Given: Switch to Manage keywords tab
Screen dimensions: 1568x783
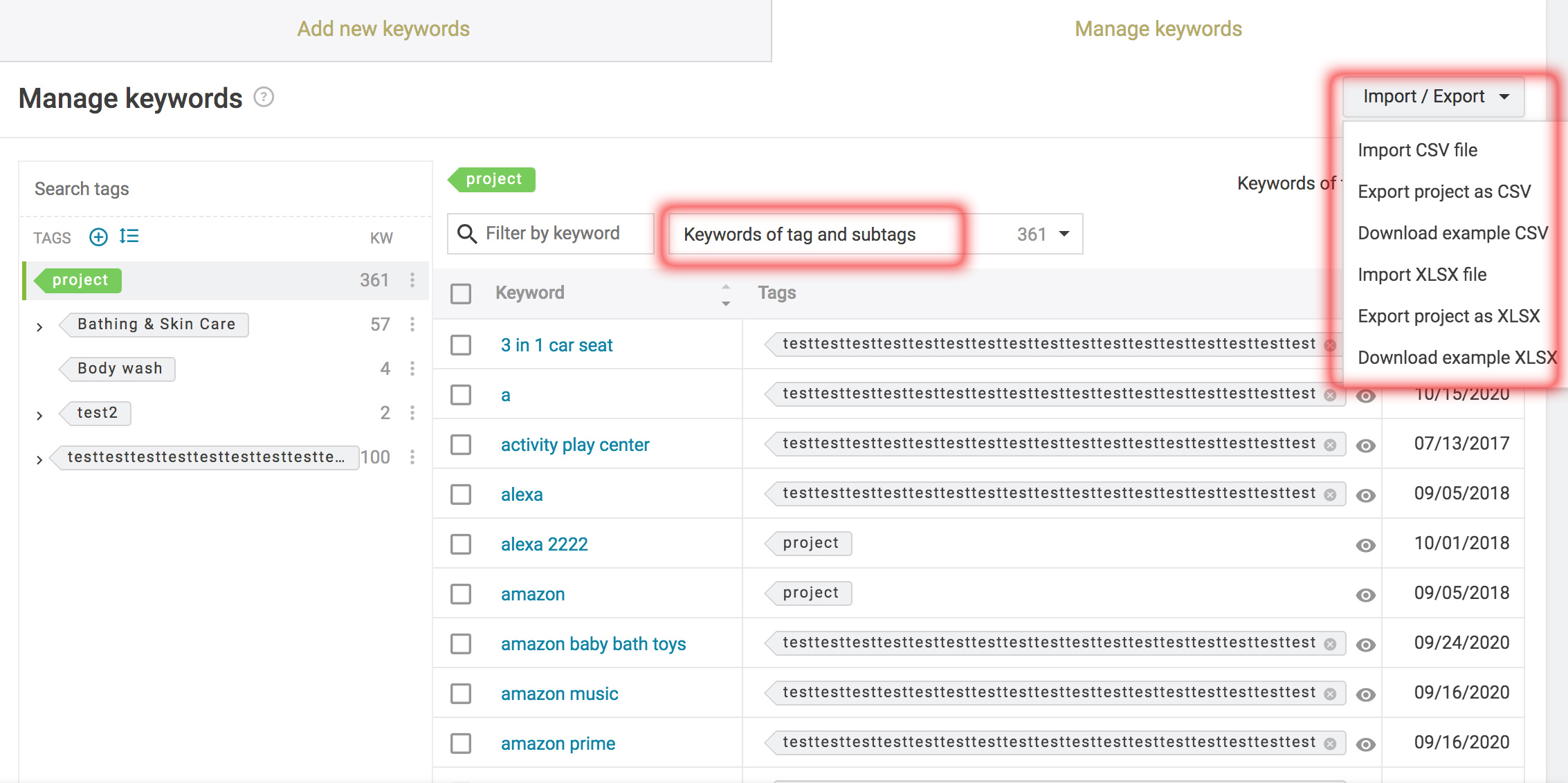Looking at the screenshot, I should (1158, 29).
